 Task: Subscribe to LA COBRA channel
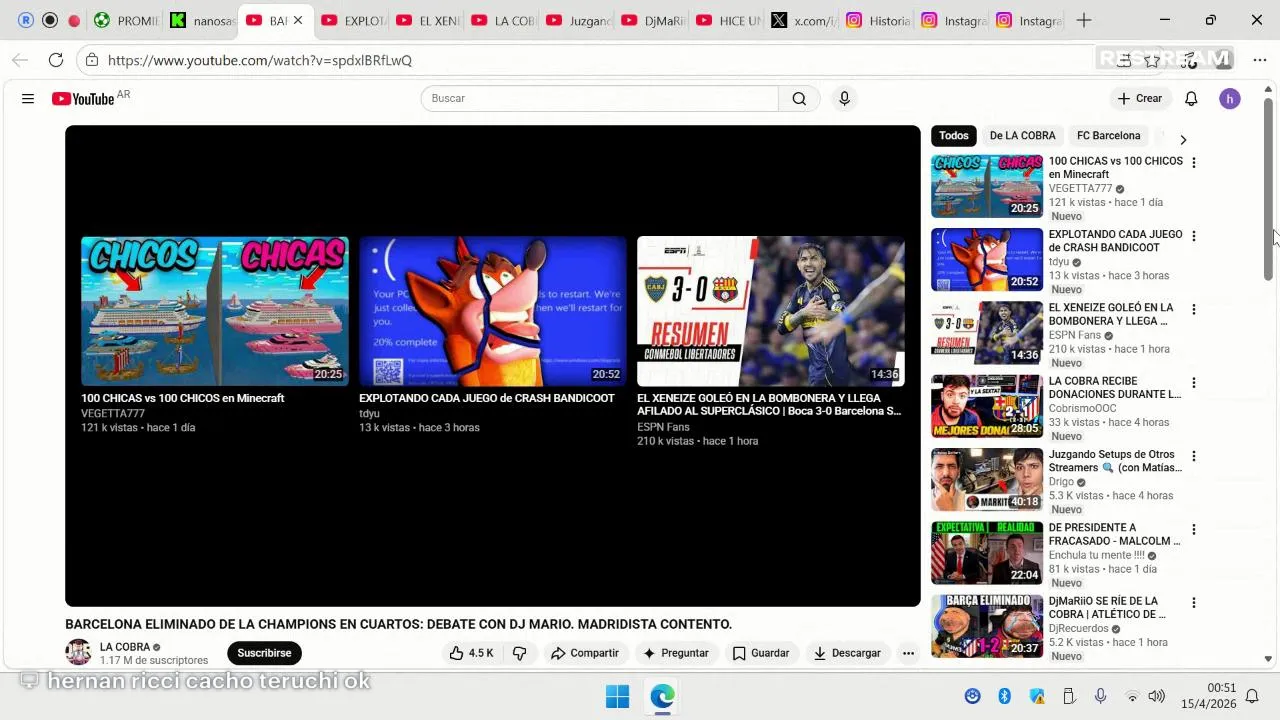pyautogui.click(x=264, y=653)
